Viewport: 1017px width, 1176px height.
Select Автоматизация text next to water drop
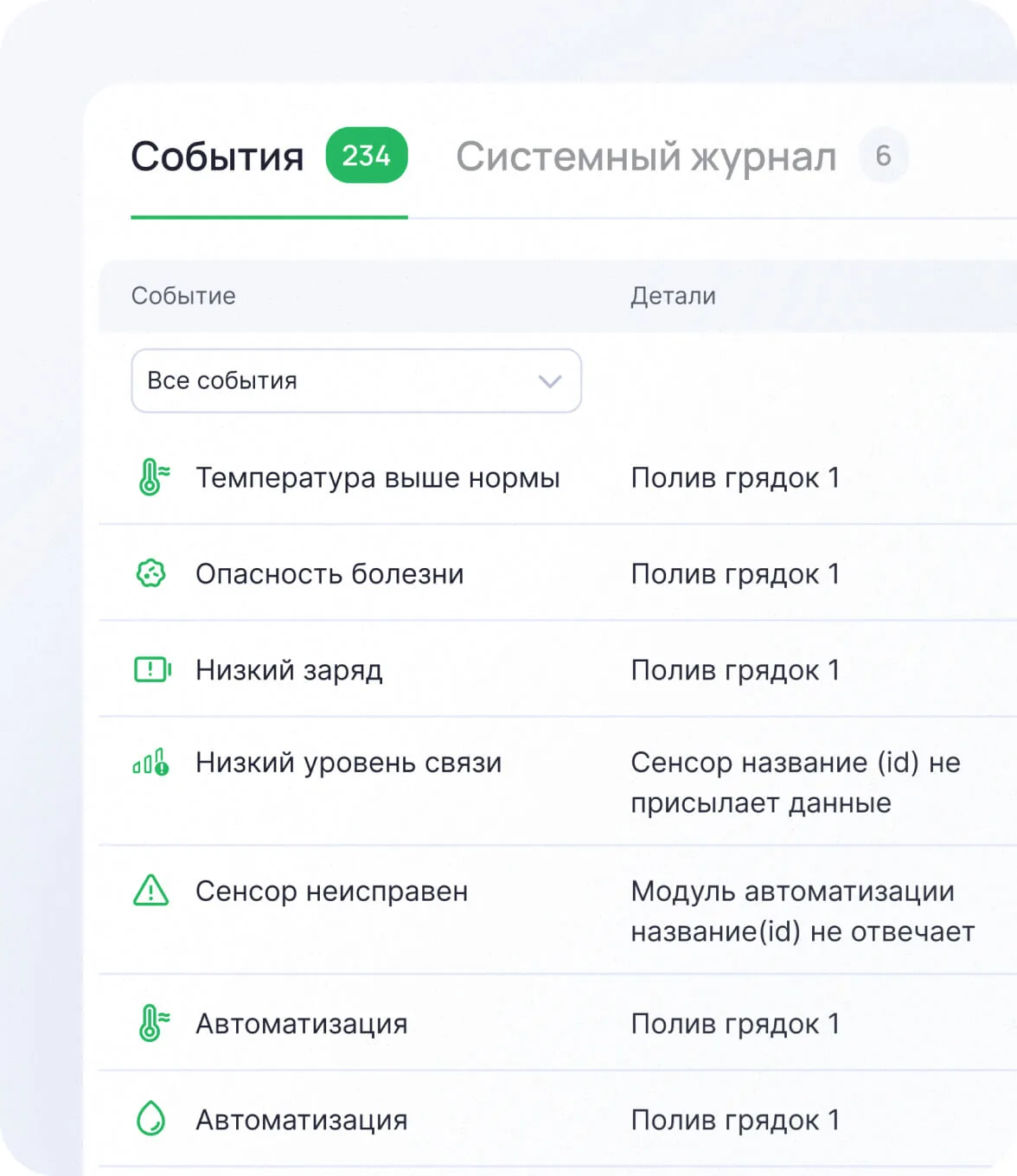[301, 1120]
